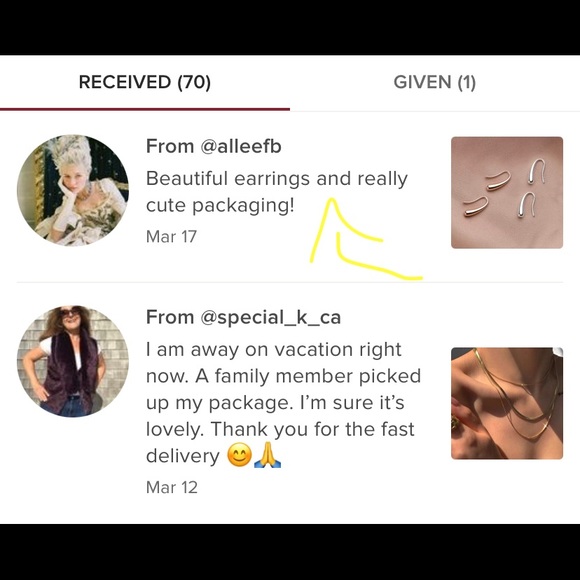Switch to the RECEIVED (70) tab
Image resolution: width=580 pixels, height=580 pixels.
point(145,82)
